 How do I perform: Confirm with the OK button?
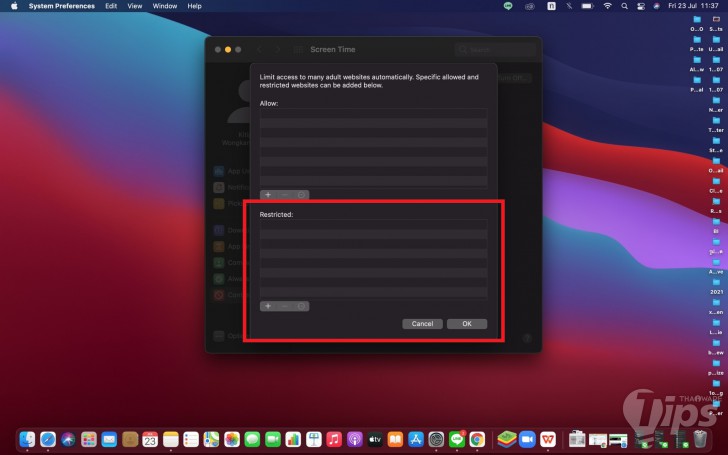467,324
